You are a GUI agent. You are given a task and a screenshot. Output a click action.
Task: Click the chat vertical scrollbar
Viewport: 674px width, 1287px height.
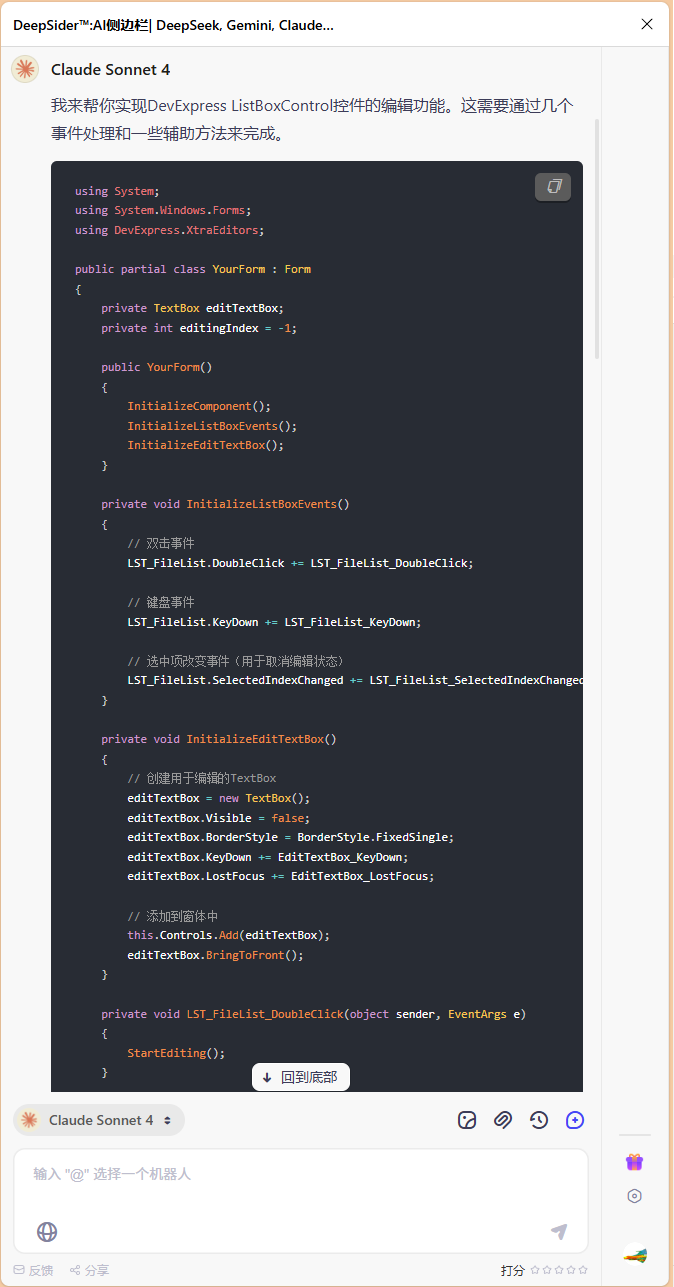(597, 238)
